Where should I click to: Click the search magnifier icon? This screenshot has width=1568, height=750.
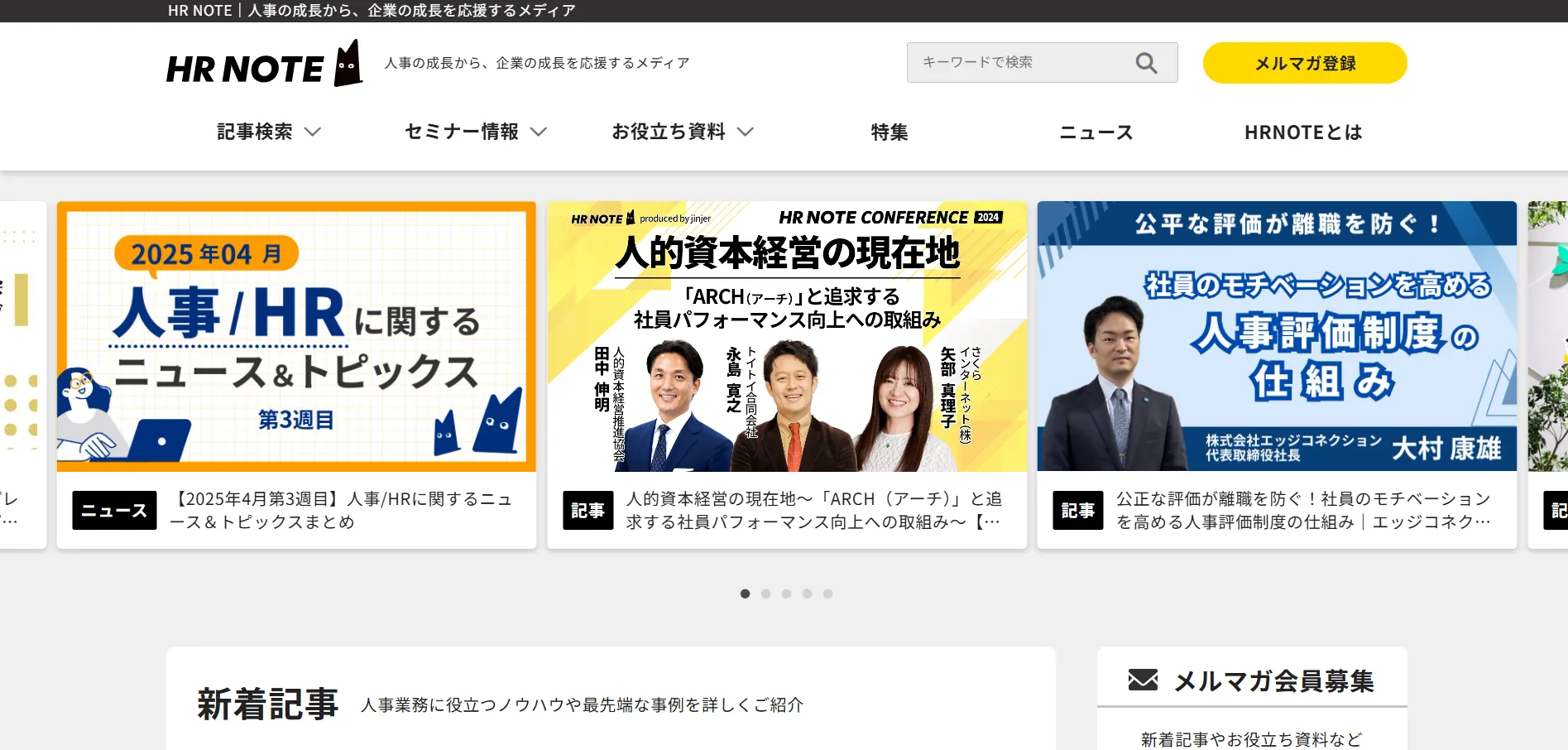click(x=1146, y=63)
